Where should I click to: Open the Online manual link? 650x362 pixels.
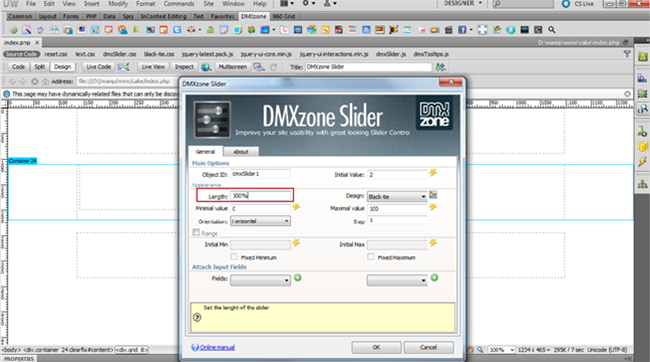(x=217, y=347)
